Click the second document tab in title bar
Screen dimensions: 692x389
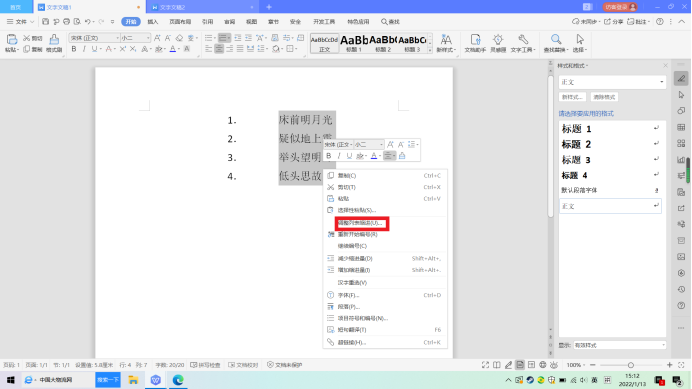click(203, 7)
